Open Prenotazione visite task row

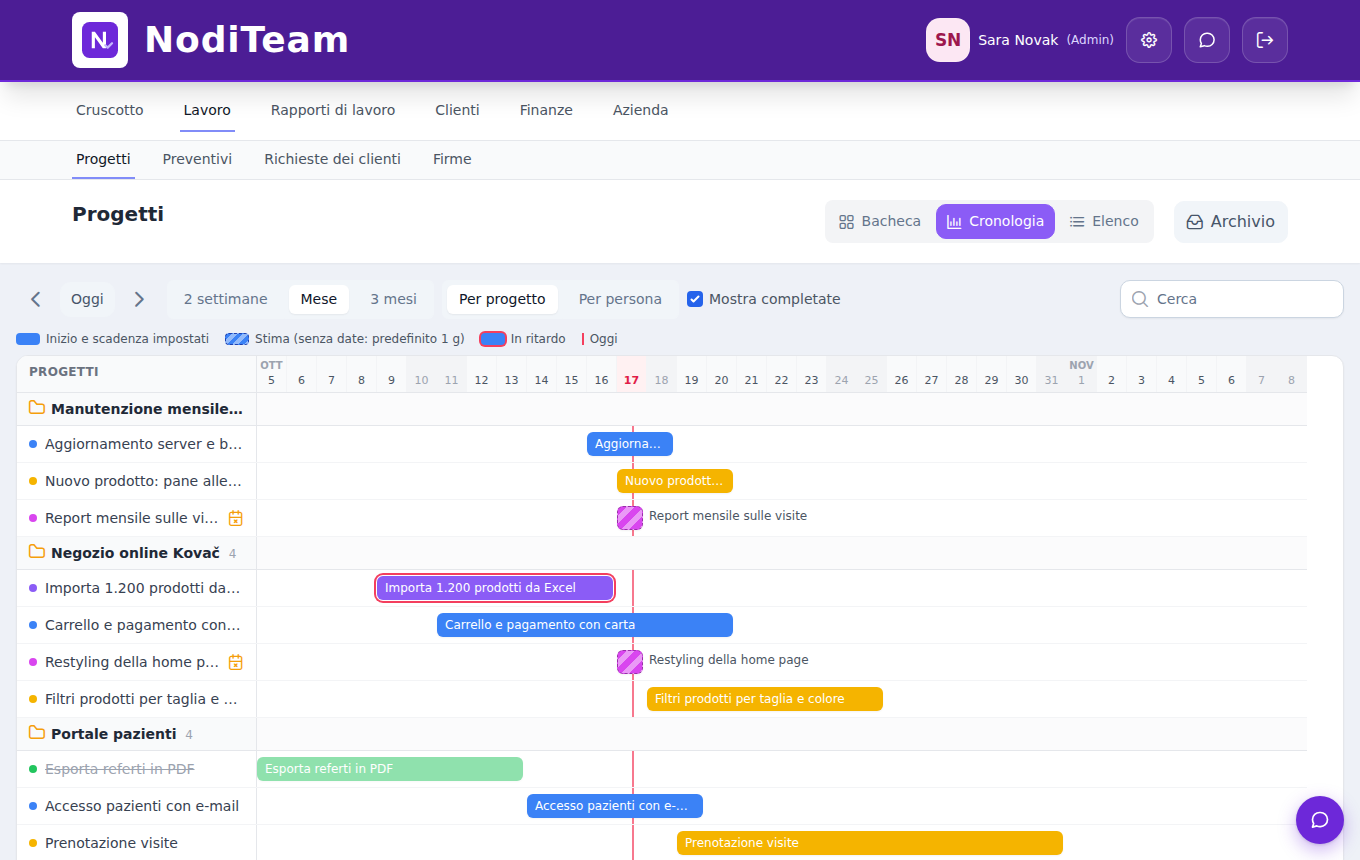coord(137,843)
